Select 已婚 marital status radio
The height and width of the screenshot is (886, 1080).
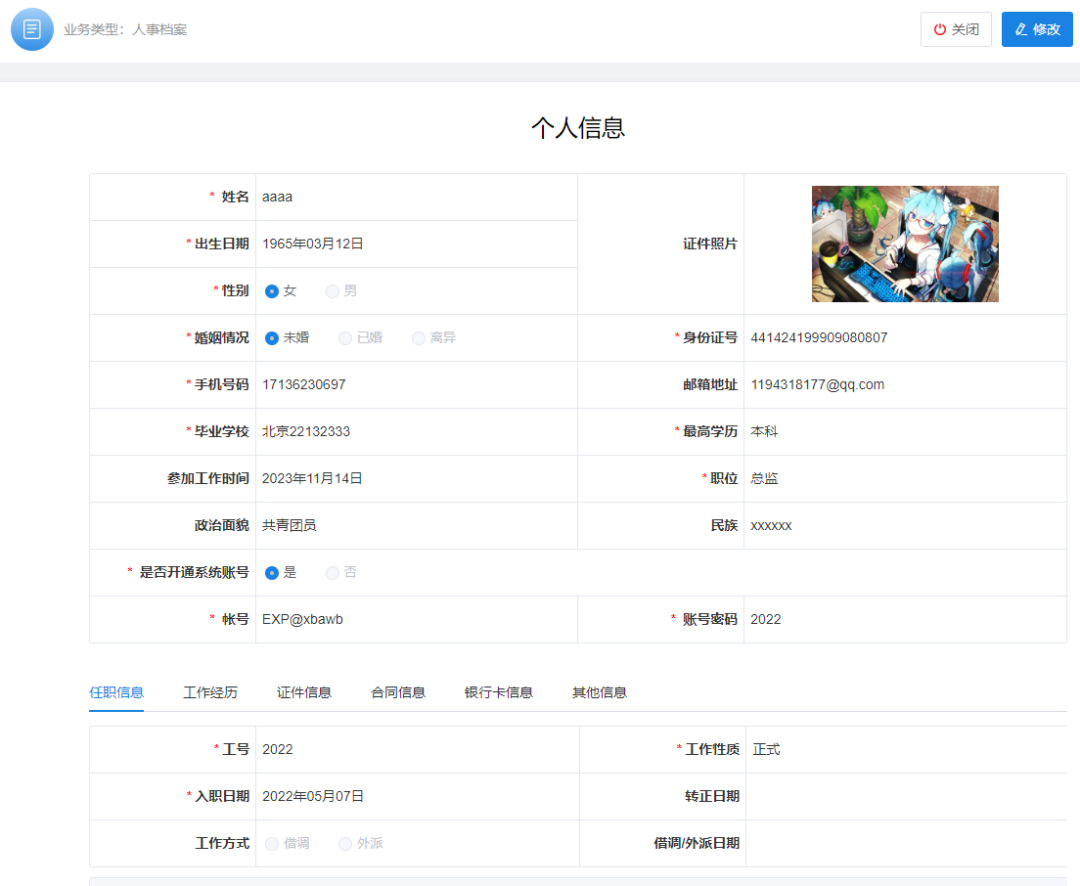click(x=345, y=338)
